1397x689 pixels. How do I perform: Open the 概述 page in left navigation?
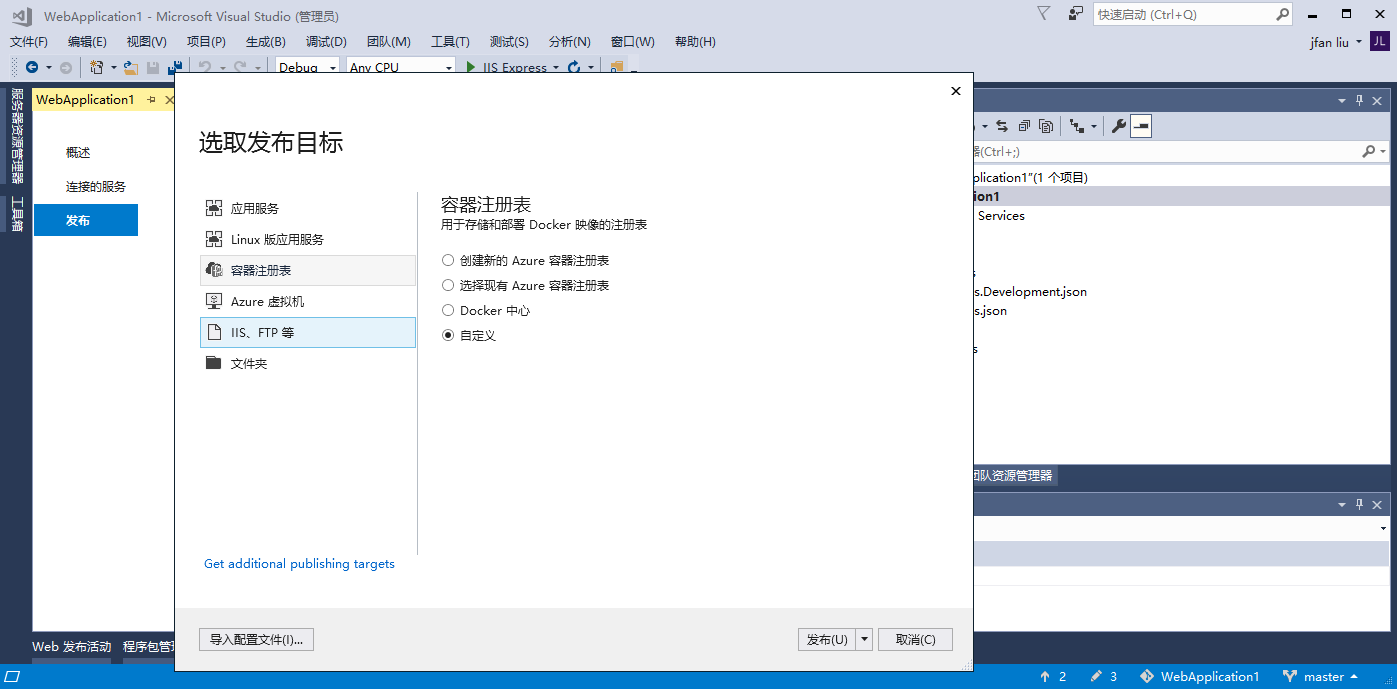pyautogui.click(x=78, y=153)
